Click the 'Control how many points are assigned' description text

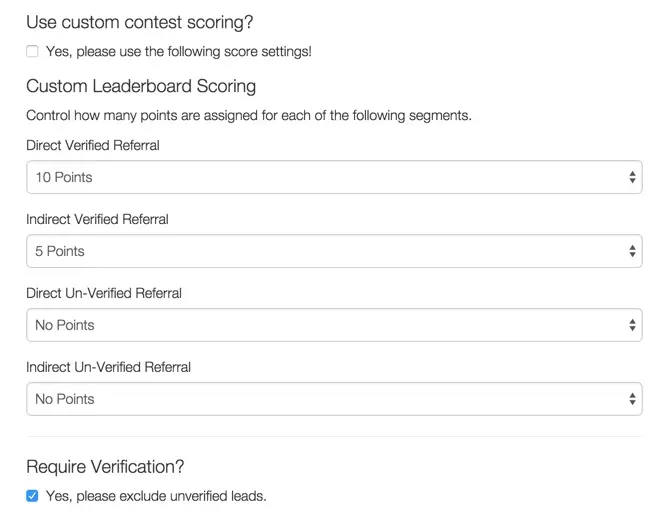[248, 115]
